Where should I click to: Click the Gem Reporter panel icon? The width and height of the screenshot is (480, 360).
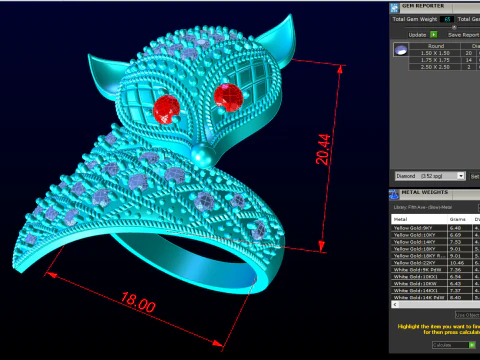tap(395, 7)
